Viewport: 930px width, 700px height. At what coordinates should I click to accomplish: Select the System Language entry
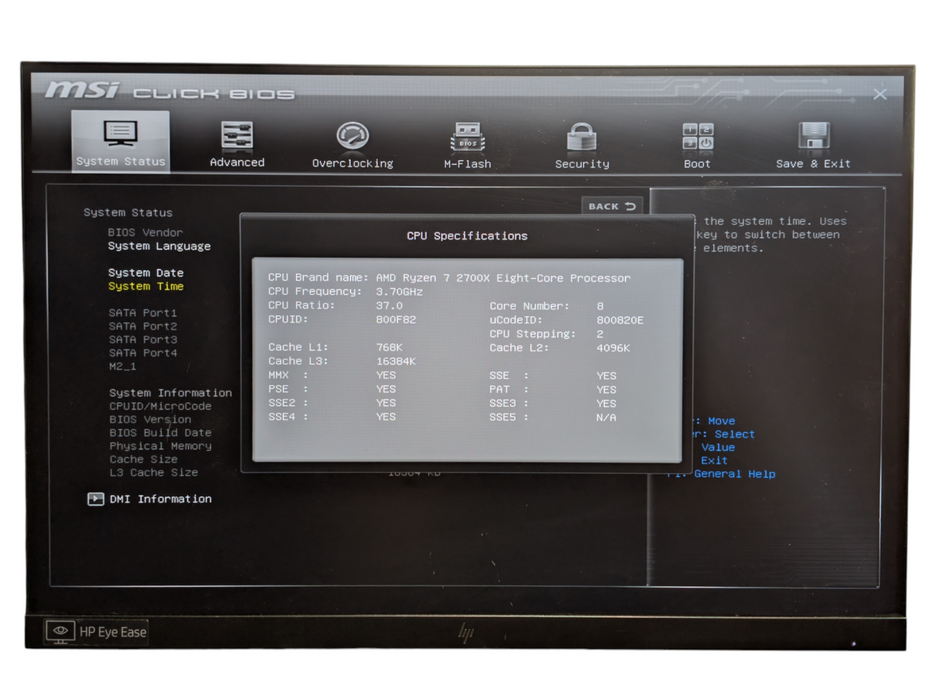point(159,246)
